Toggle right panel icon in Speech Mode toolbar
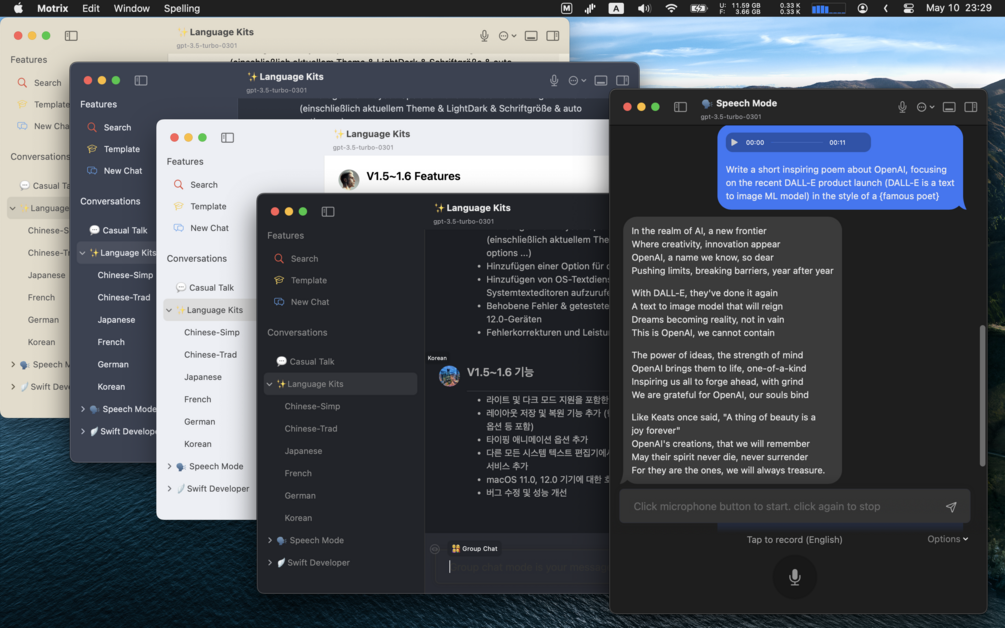Viewport: 1005px width, 628px height. (x=971, y=107)
